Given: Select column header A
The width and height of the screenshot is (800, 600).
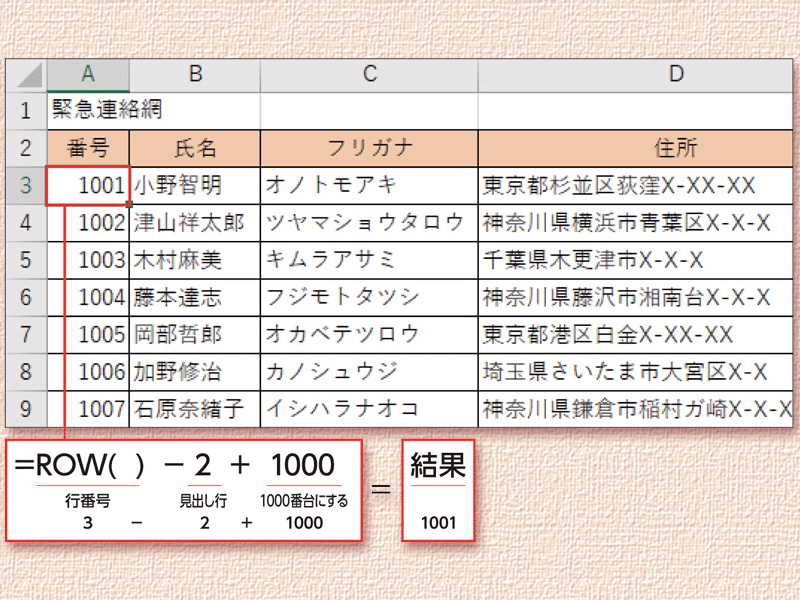Looking at the screenshot, I should pyautogui.click(x=88, y=75).
